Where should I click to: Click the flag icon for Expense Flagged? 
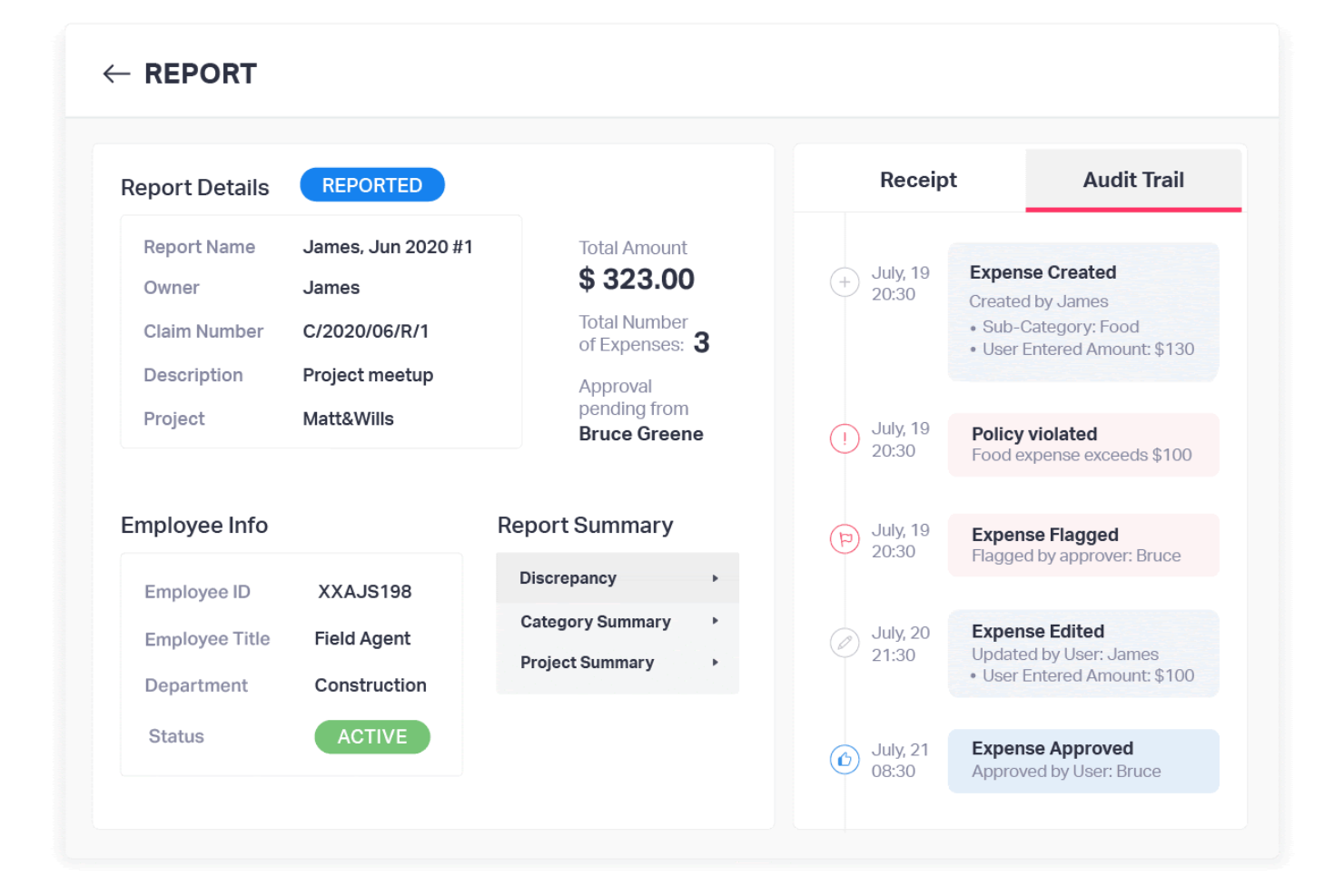(845, 538)
